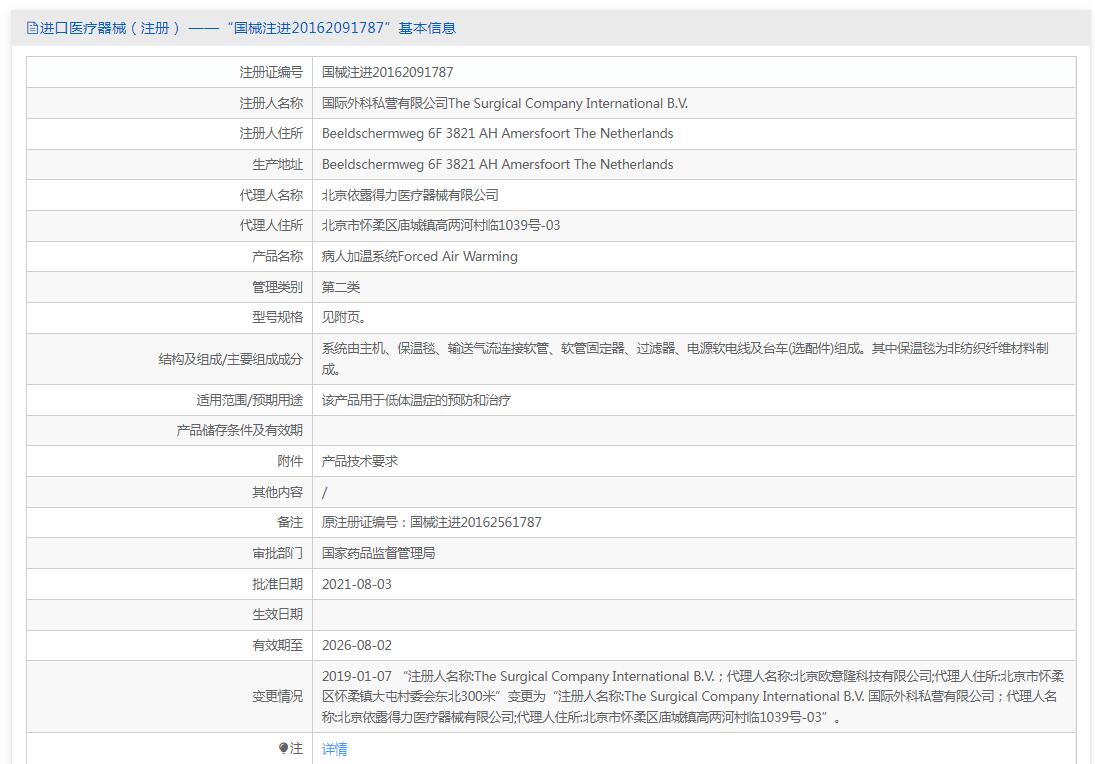
Task: Select approving department 国家药品监督管理局
Action: [379, 553]
